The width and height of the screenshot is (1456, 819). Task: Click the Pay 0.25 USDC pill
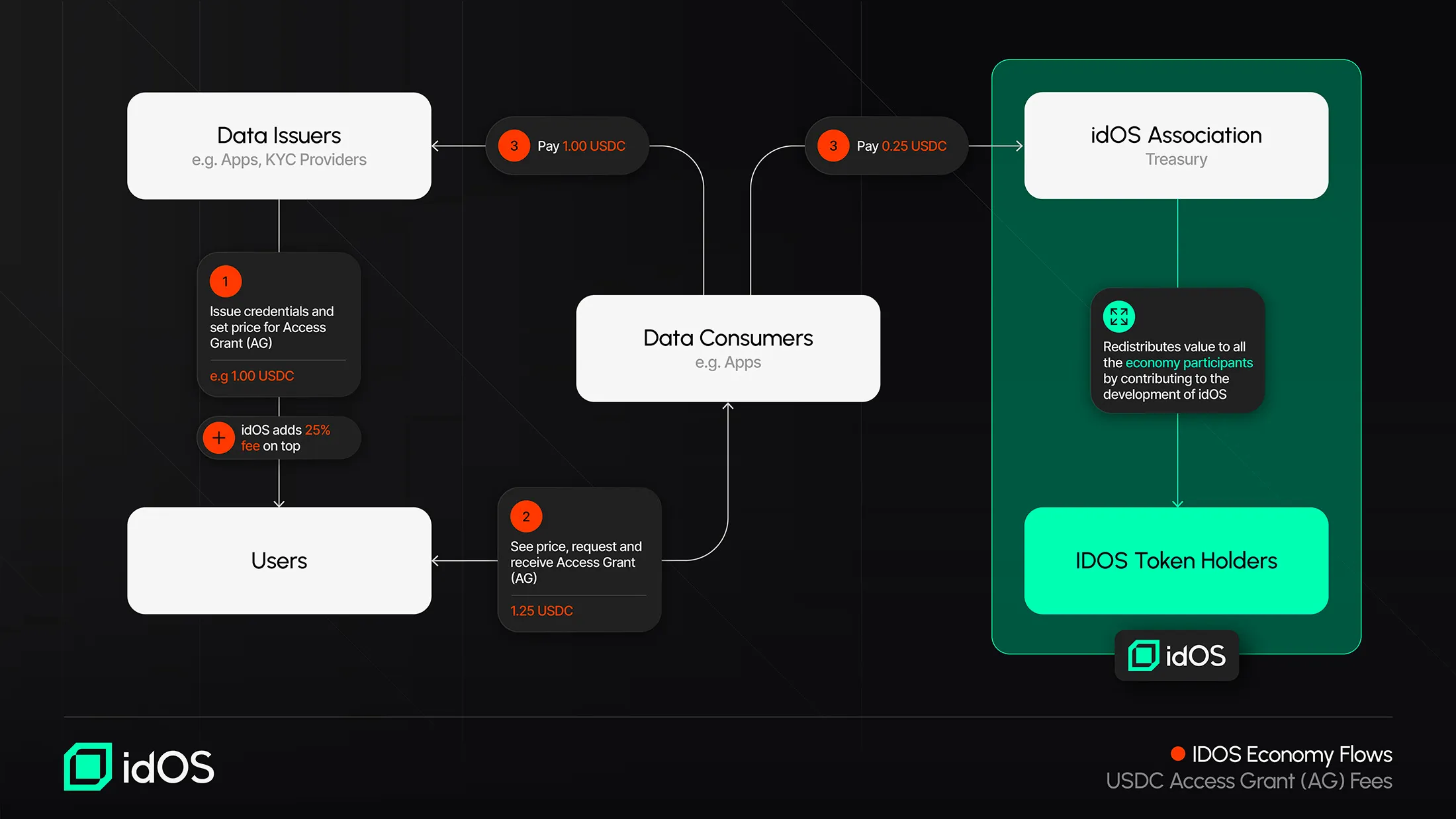(x=901, y=146)
